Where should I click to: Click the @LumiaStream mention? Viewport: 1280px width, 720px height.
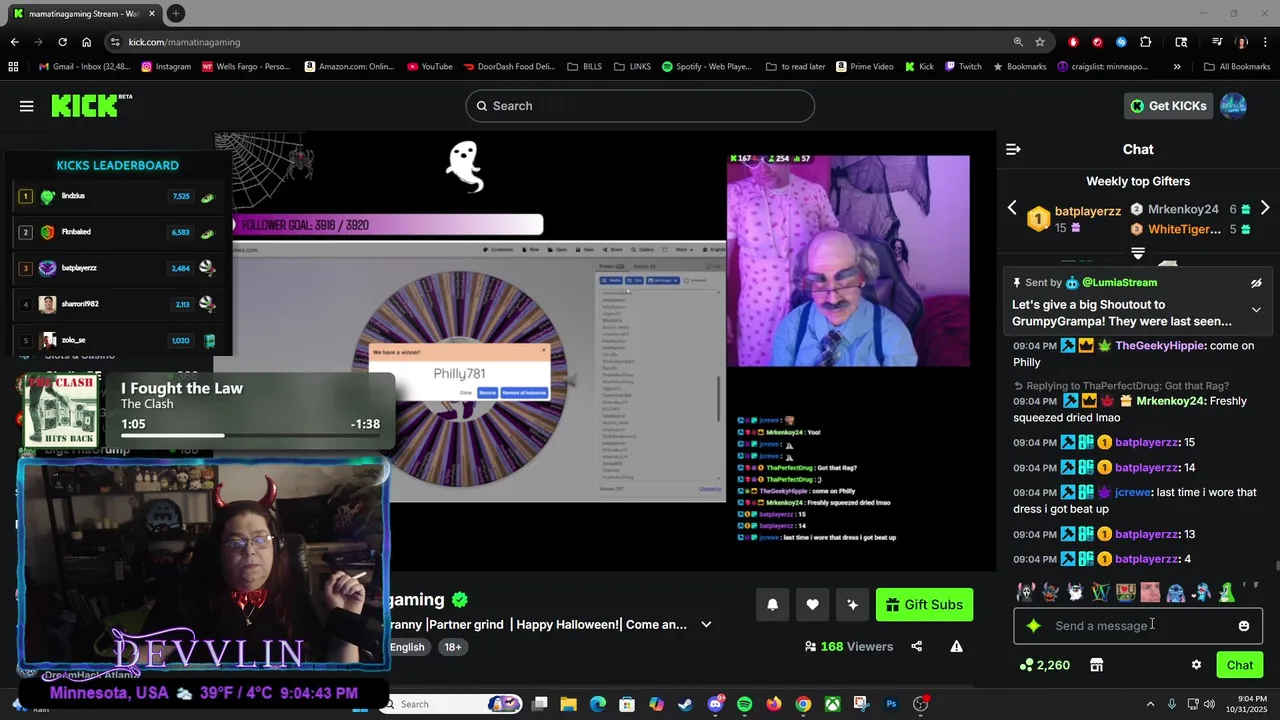pyautogui.click(x=1119, y=283)
